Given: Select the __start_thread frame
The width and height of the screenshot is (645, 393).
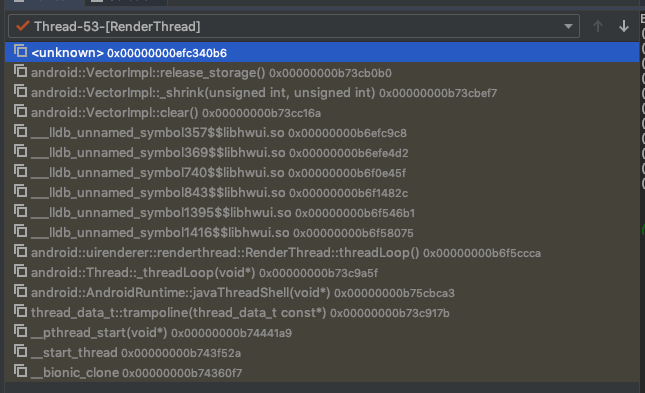Looking at the screenshot, I should (x=322, y=353).
